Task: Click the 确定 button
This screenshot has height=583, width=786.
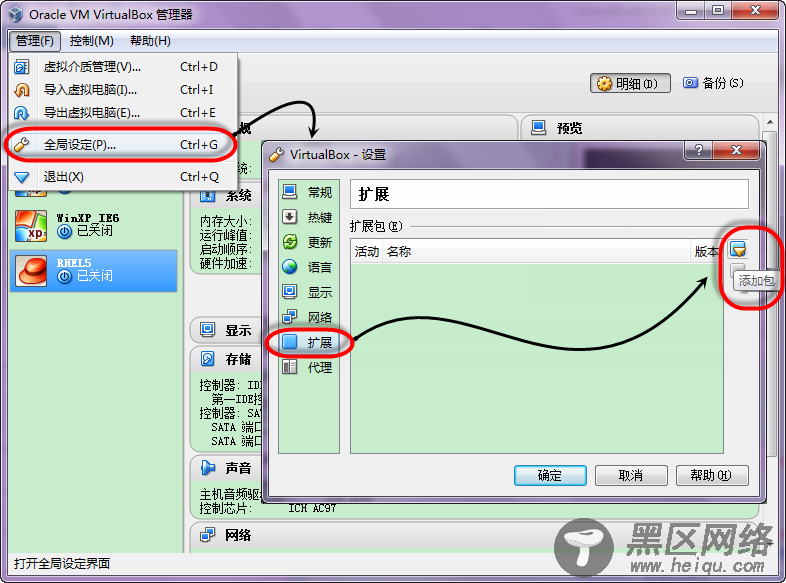Action: click(x=550, y=475)
